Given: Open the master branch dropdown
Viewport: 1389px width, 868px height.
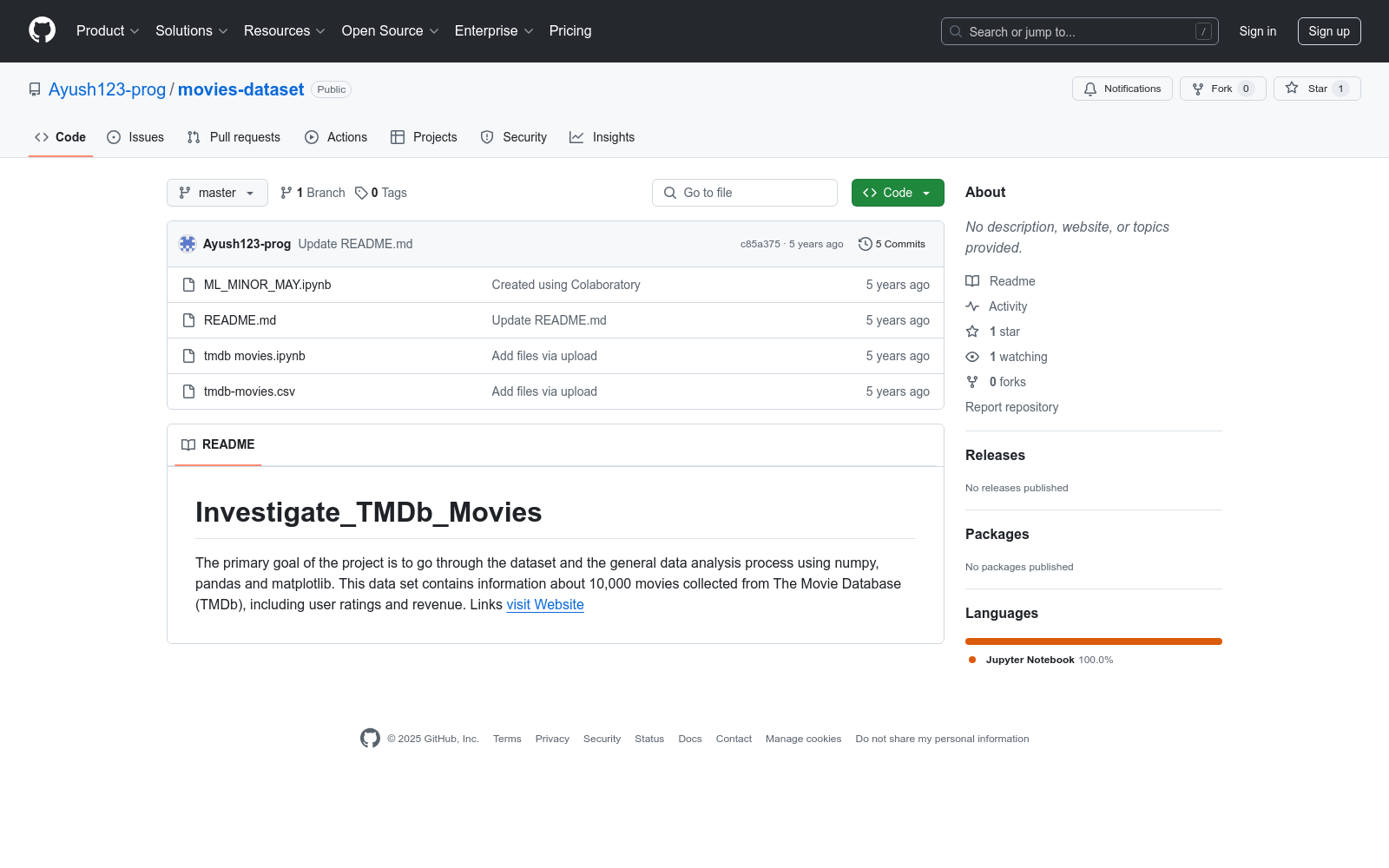Looking at the screenshot, I should tap(217, 193).
